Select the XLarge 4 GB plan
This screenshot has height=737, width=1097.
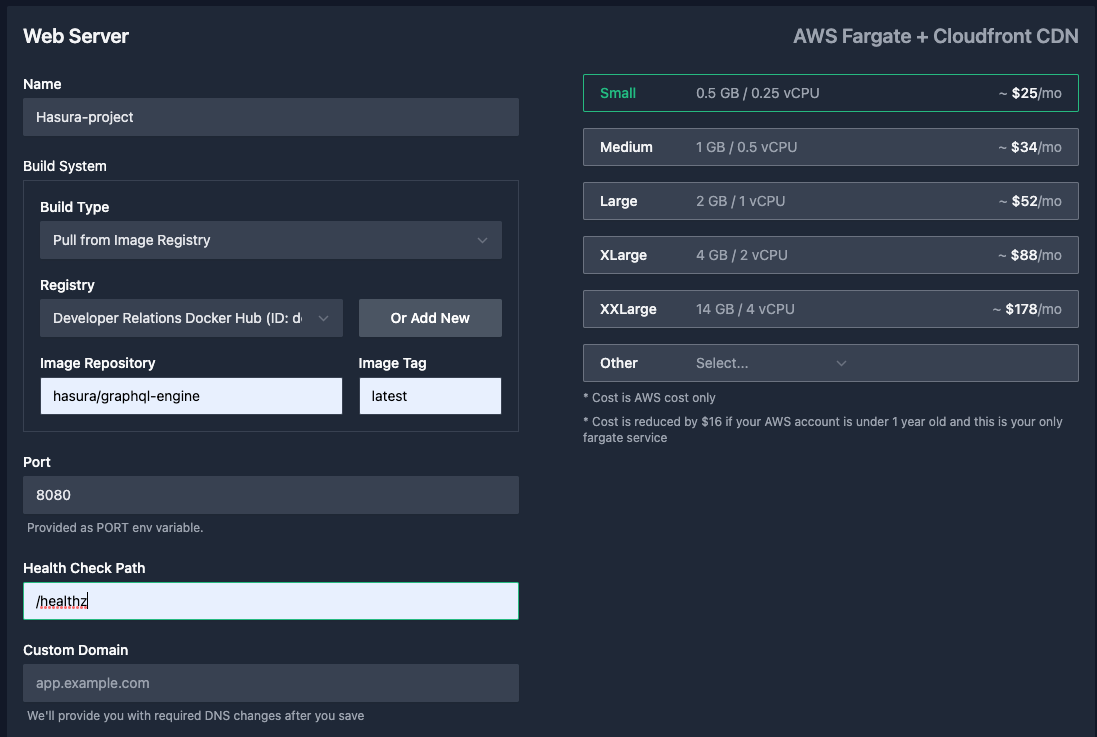(x=830, y=254)
